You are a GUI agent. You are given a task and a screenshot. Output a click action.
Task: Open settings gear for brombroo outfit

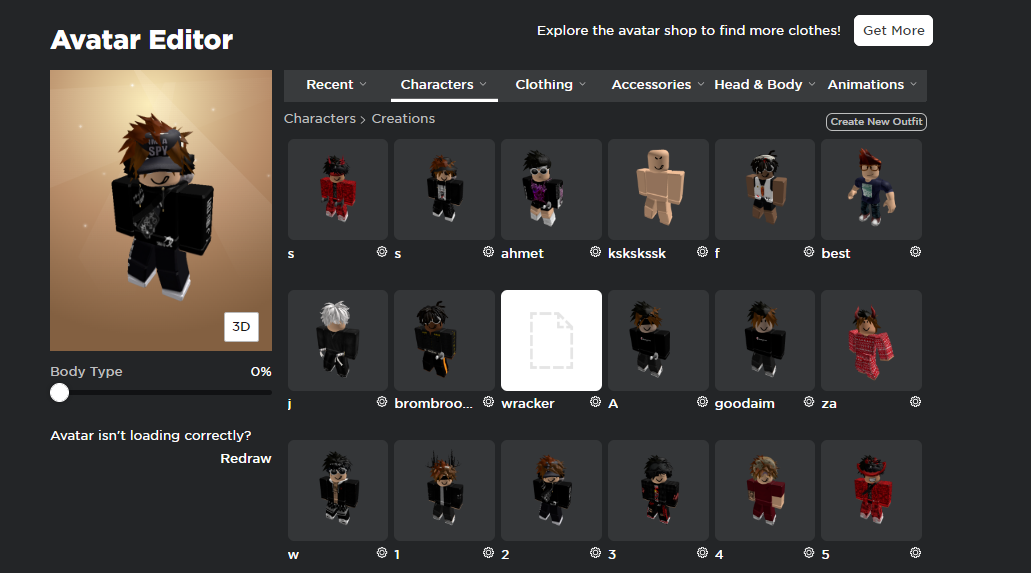coord(489,402)
